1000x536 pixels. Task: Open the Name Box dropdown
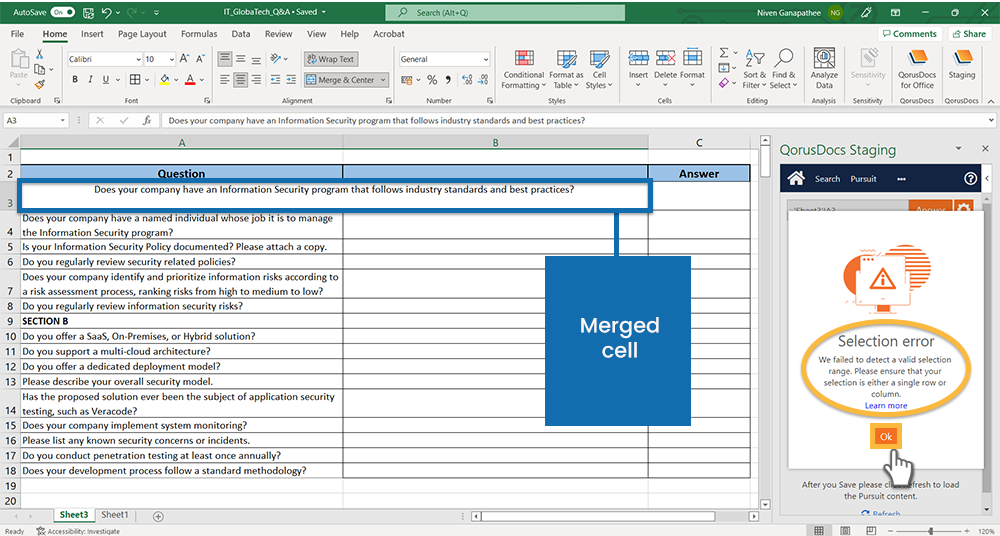pos(62,120)
